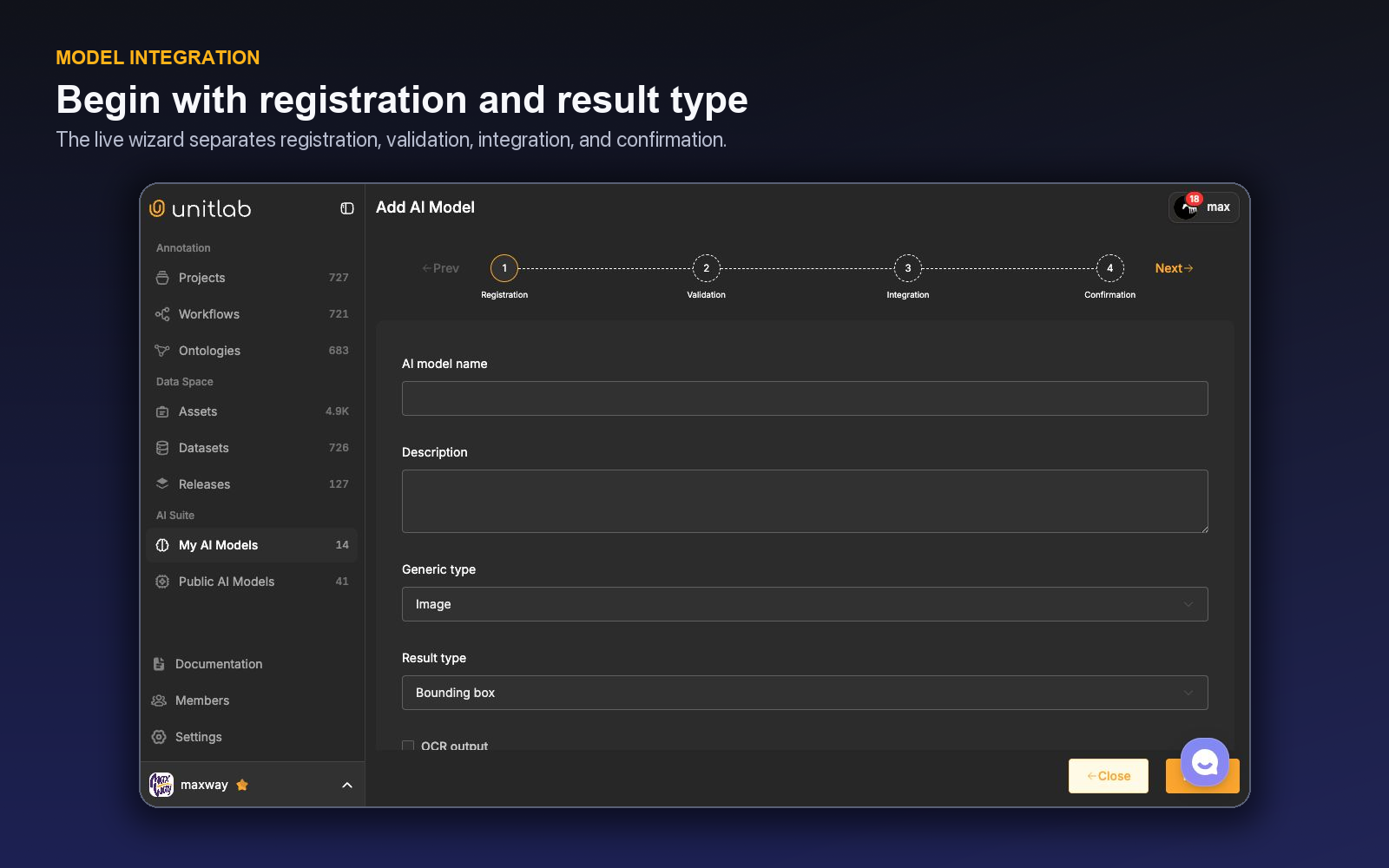
Task: Focus the Description text area
Action: pos(805,501)
